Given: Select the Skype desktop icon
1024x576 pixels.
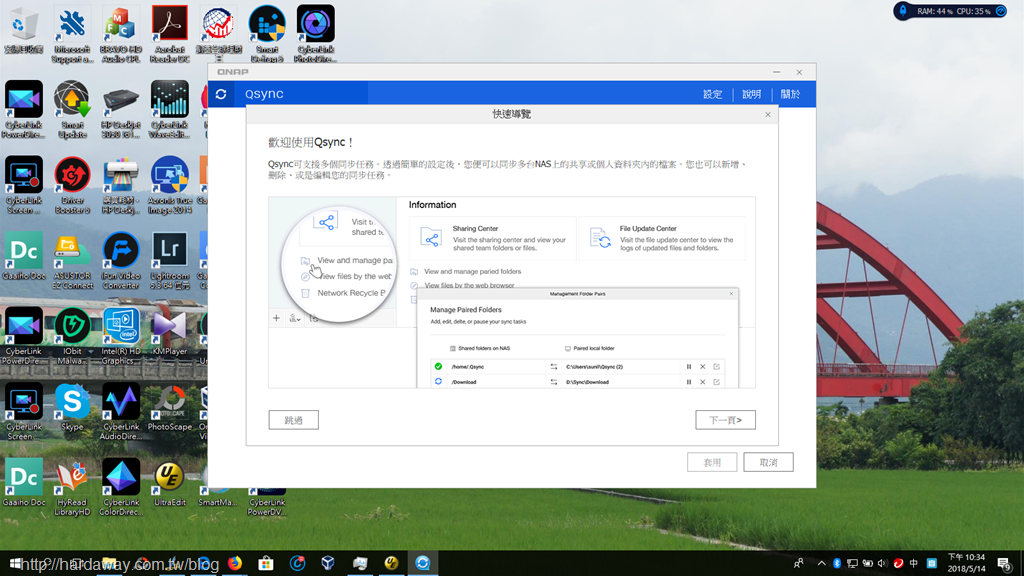Looking at the screenshot, I should (x=72, y=407).
